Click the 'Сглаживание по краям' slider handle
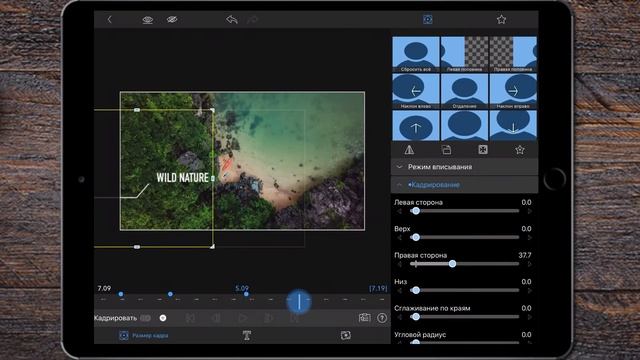The width and height of the screenshot is (640, 360). tap(416, 317)
